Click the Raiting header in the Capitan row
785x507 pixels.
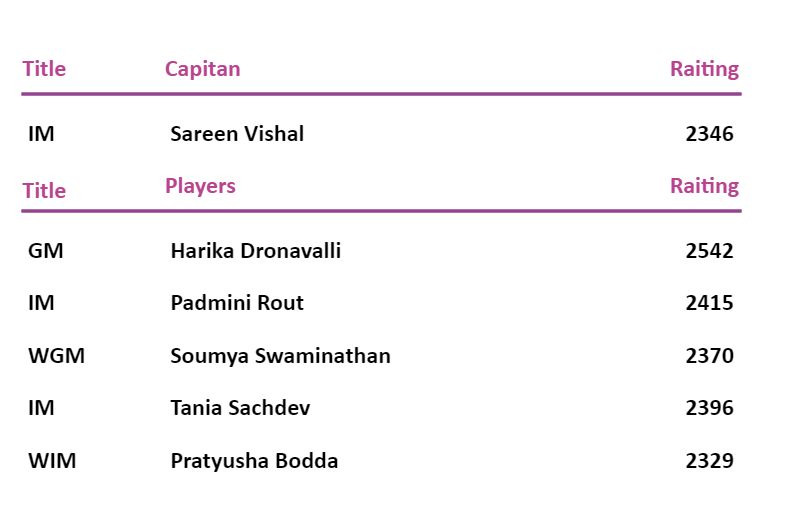(704, 69)
